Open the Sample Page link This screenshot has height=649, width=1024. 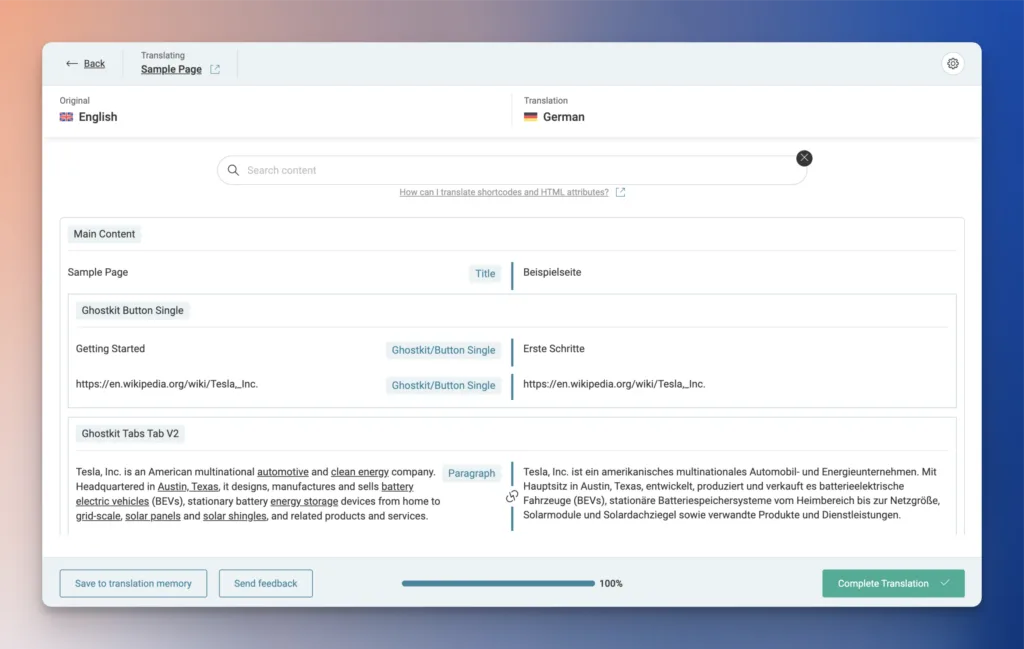171,70
